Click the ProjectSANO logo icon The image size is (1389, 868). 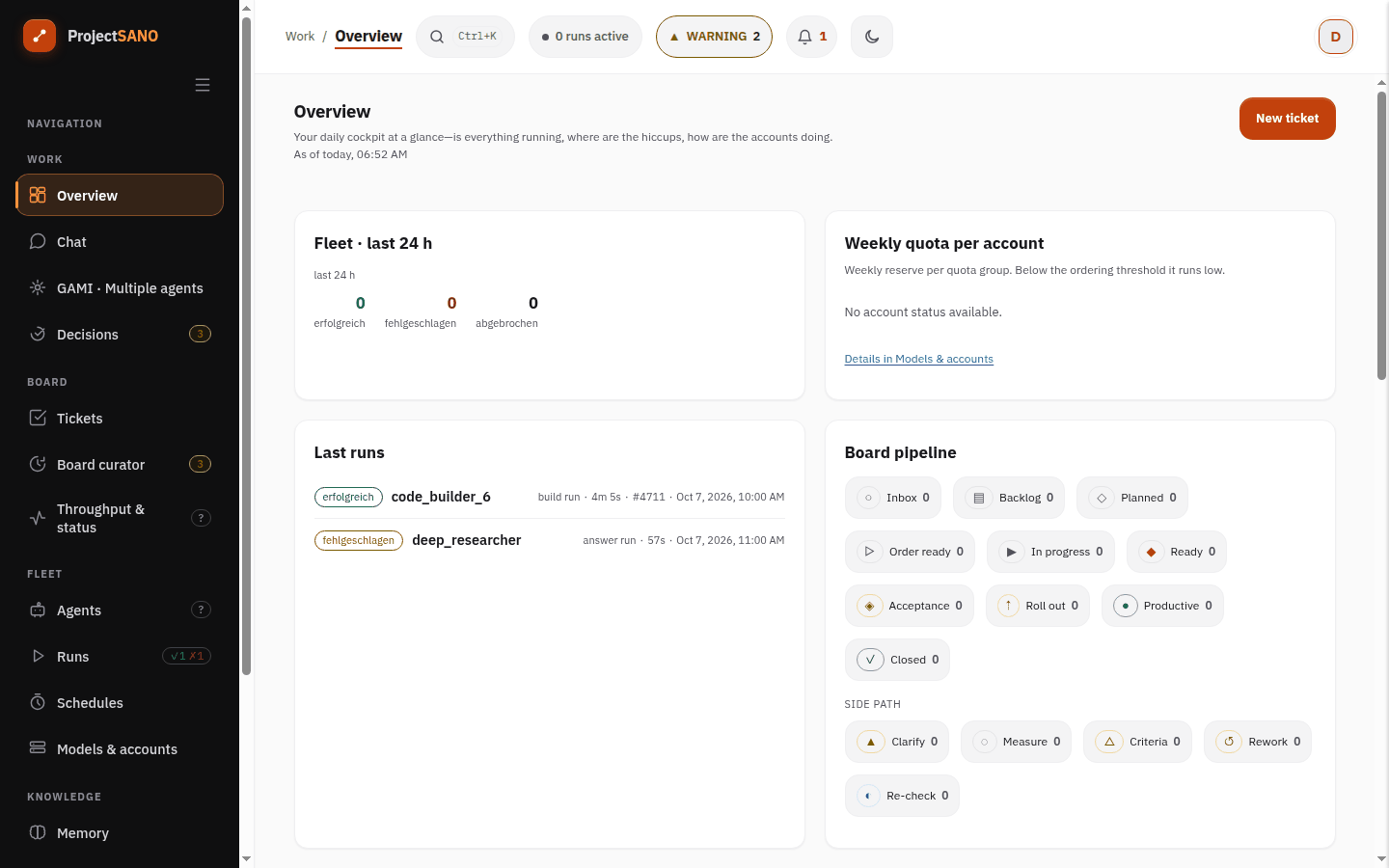(40, 36)
